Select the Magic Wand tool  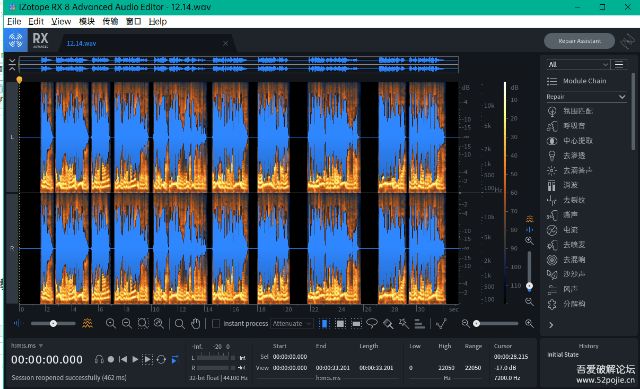click(404, 324)
